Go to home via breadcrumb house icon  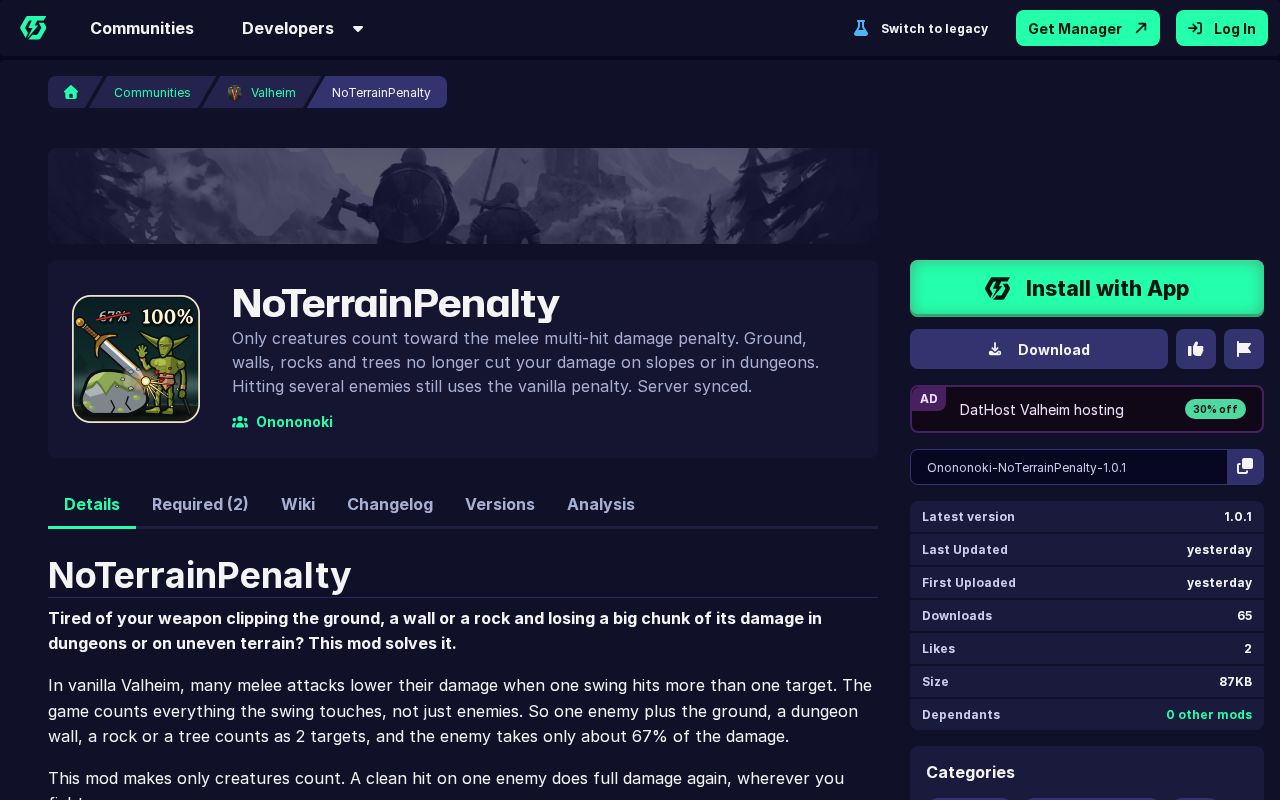pyautogui.click(x=71, y=92)
